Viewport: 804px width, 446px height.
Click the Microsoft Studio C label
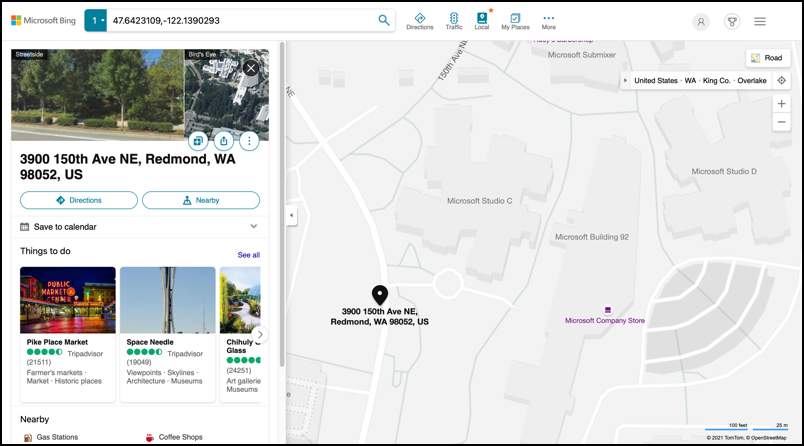coord(479,201)
